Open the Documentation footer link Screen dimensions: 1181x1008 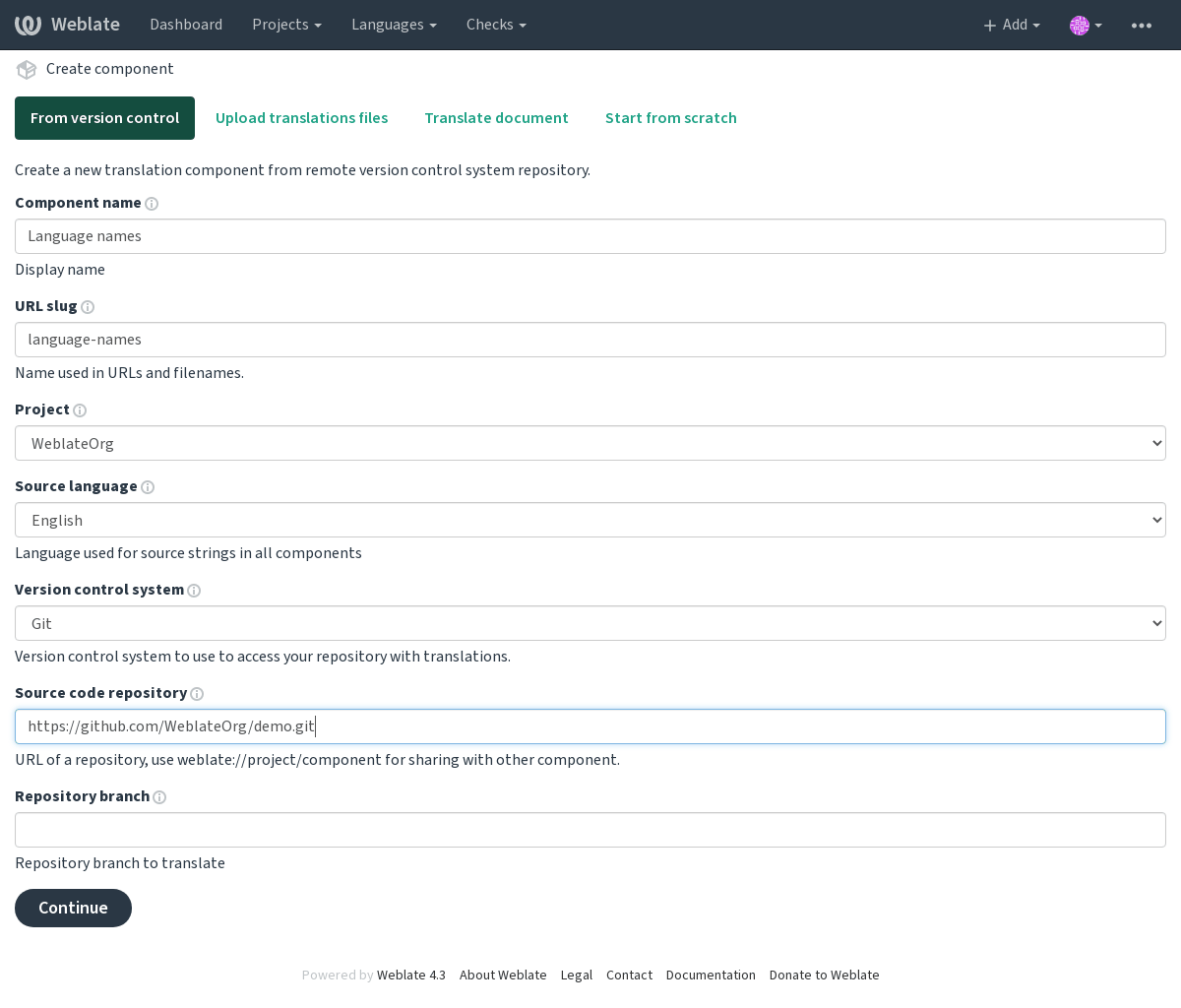(711, 976)
